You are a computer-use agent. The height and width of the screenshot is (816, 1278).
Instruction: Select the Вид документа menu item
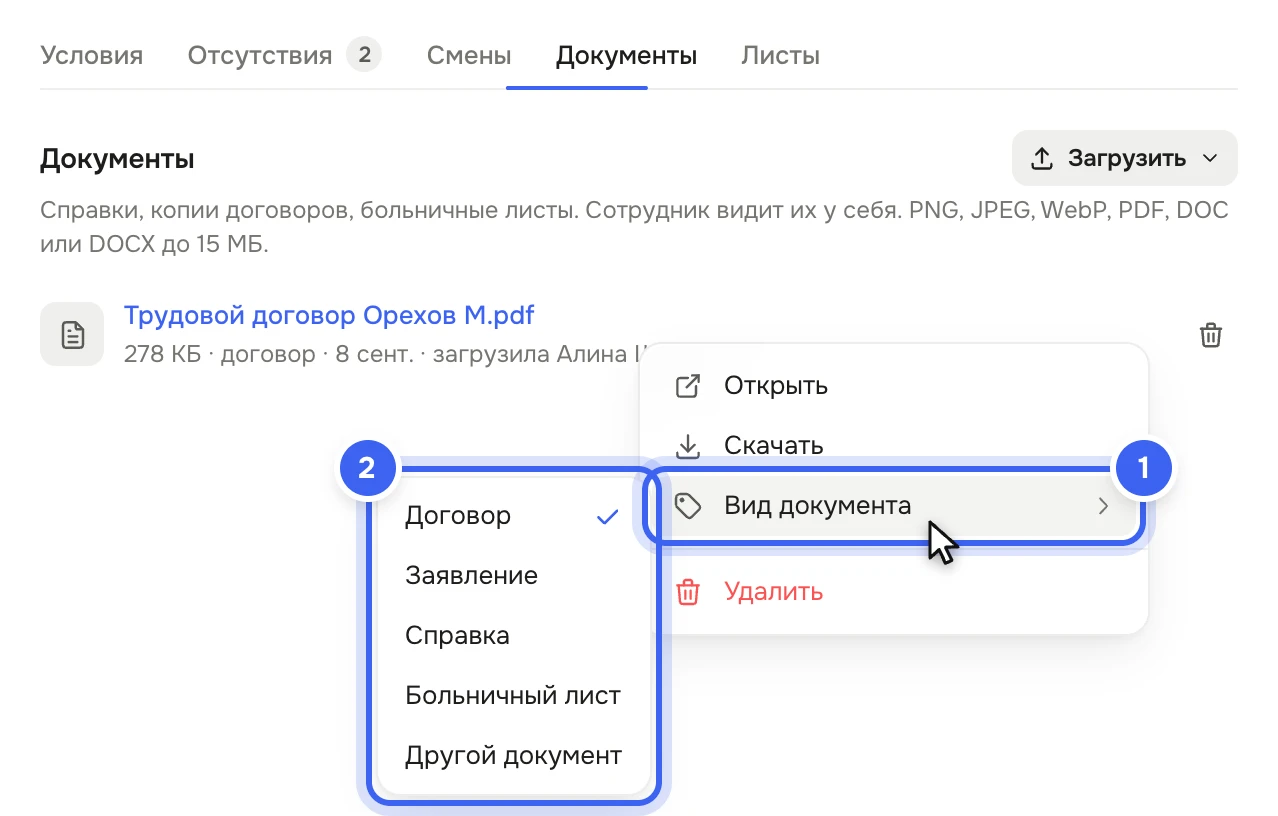tap(892, 506)
